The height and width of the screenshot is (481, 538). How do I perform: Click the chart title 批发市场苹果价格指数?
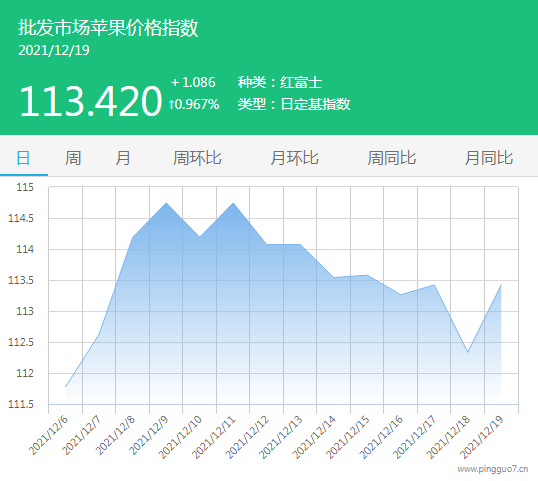pos(108,27)
